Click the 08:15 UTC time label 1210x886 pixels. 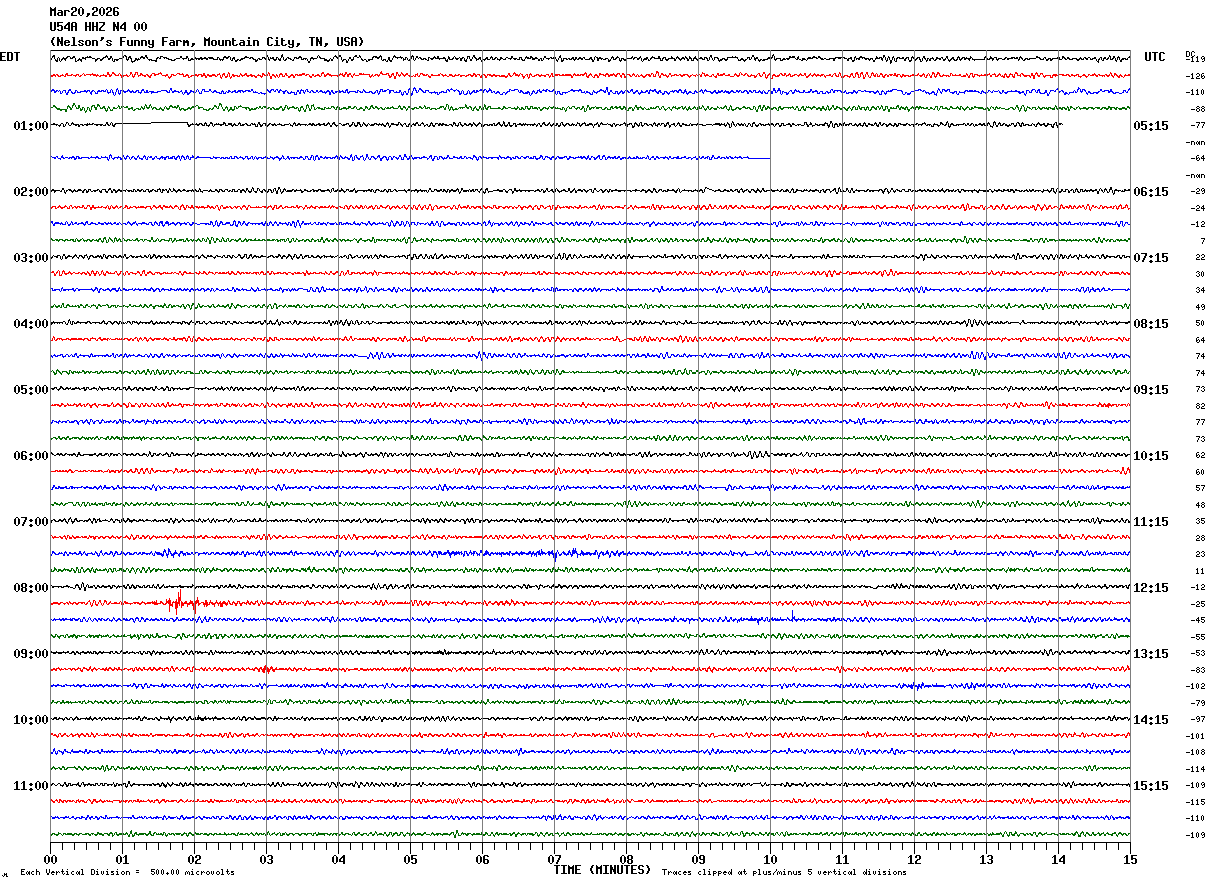click(1151, 324)
